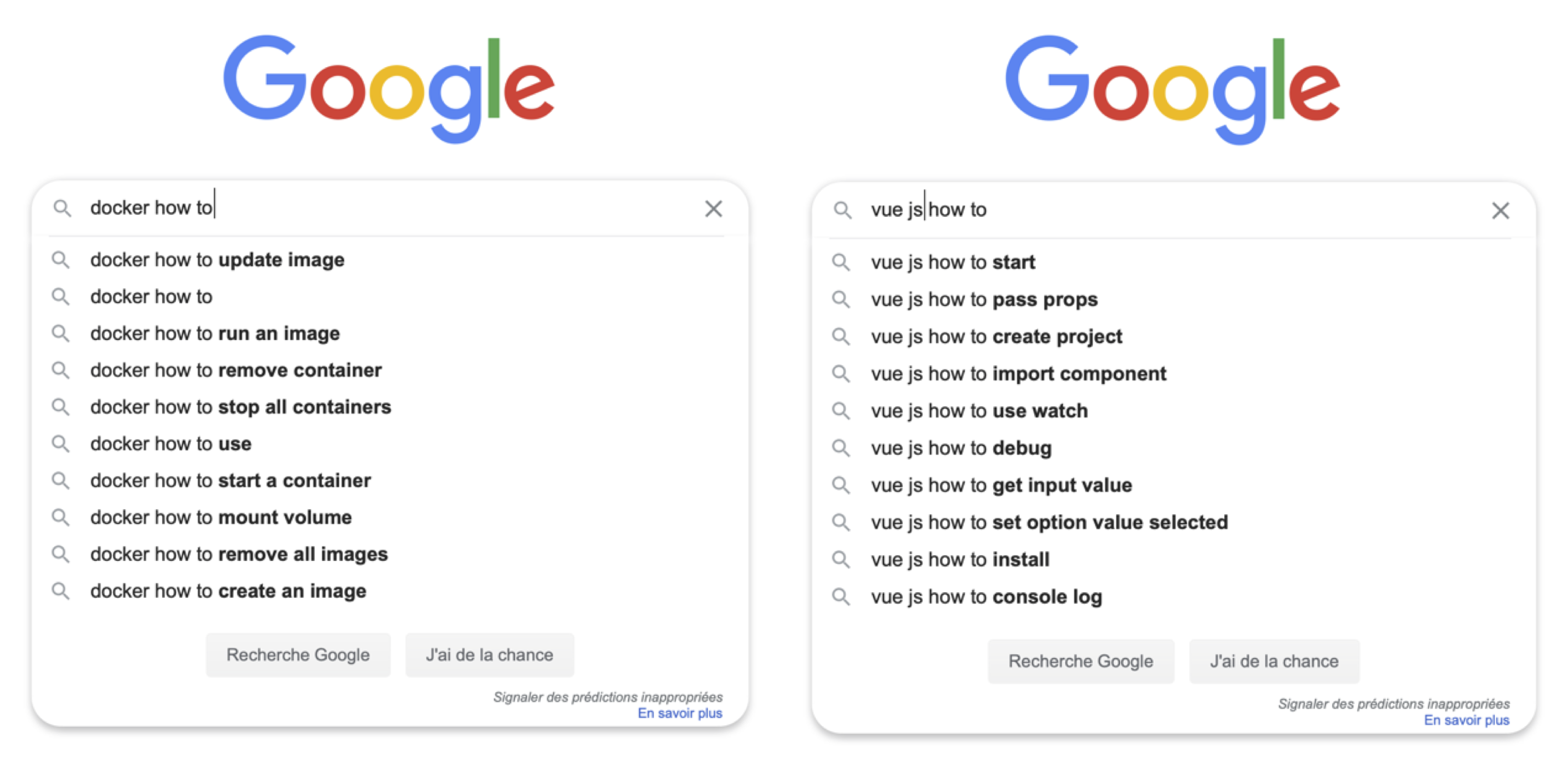The width and height of the screenshot is (1568, 761).
Task: Click magnifier icon beside 'vue js how to start'
Action: [841, 262]
